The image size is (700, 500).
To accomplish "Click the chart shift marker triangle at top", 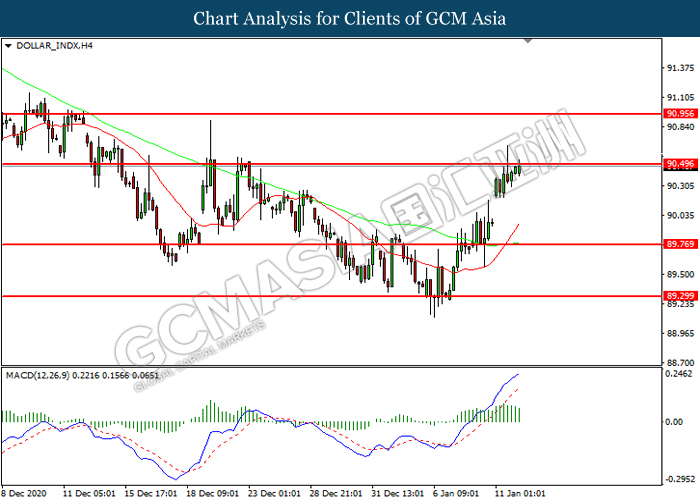I will 528,41.
